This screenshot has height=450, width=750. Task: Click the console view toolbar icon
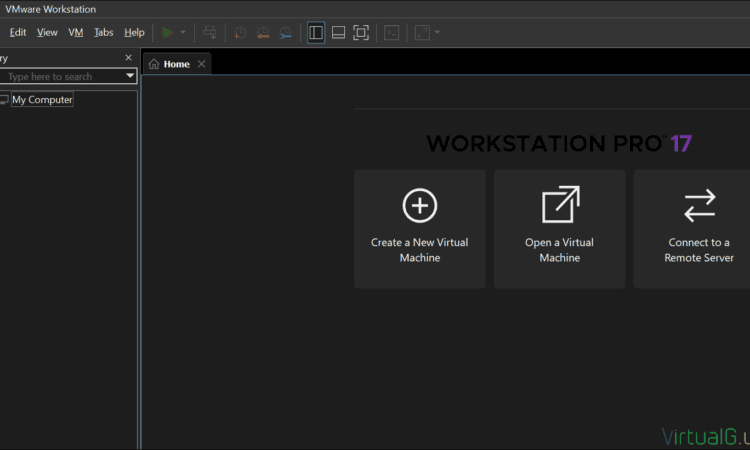pos(392,32)
